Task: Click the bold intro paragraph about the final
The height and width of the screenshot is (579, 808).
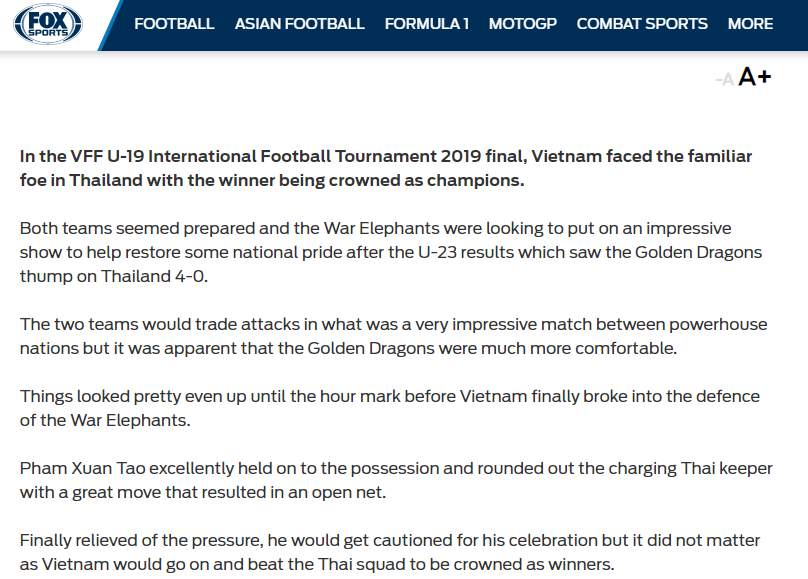Action: tap(386, 168)
